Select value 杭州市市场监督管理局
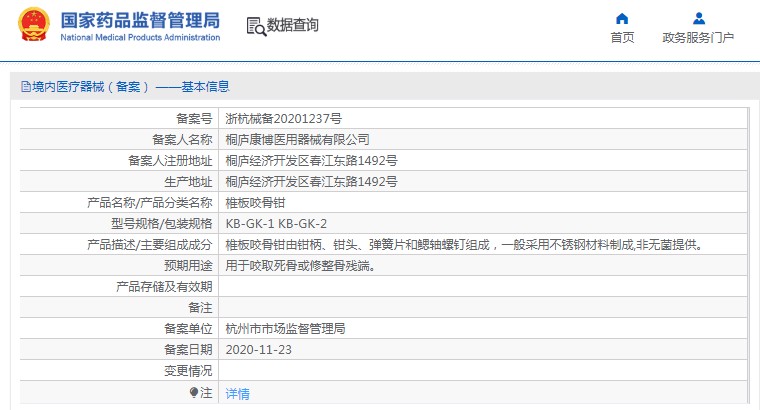 click(285, 329)
